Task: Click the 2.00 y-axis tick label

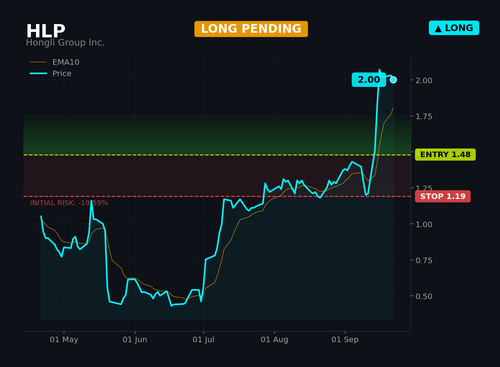Action: (424, 80)
